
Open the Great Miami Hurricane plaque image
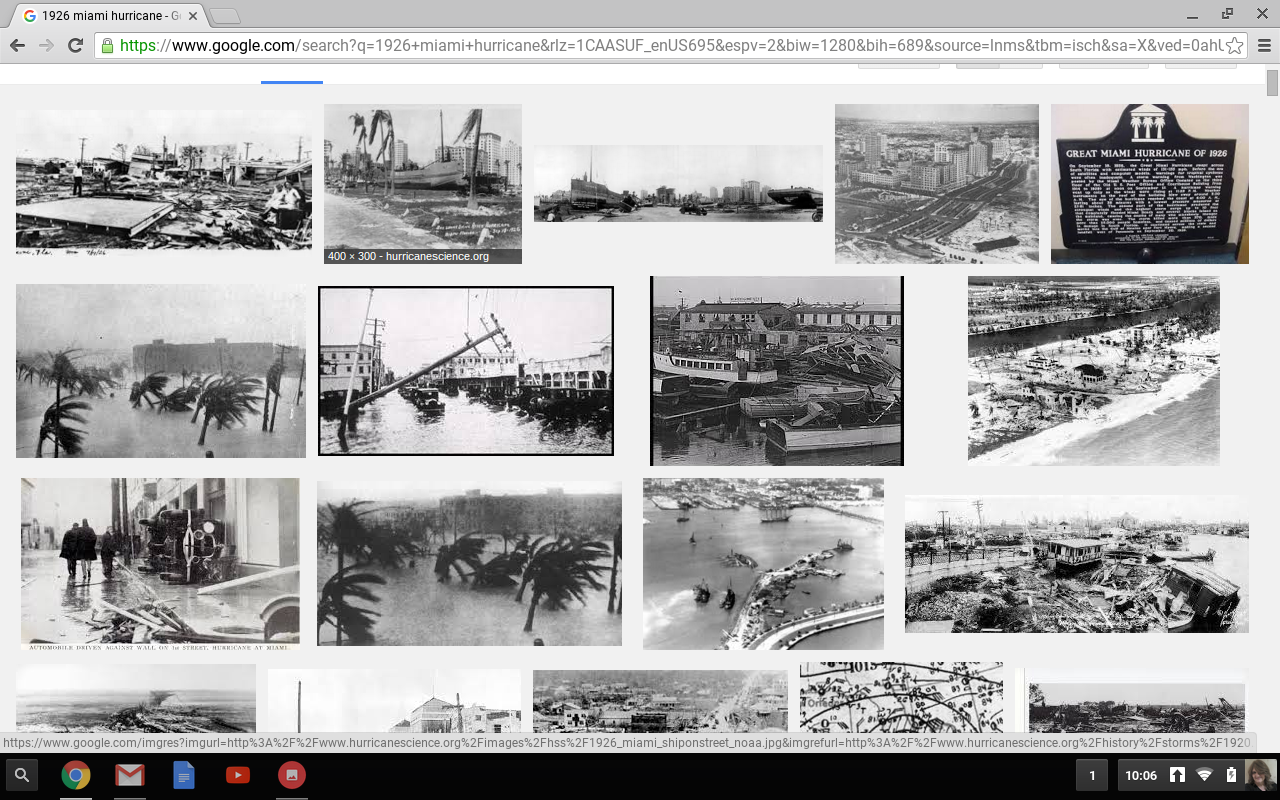[1148, 184]
